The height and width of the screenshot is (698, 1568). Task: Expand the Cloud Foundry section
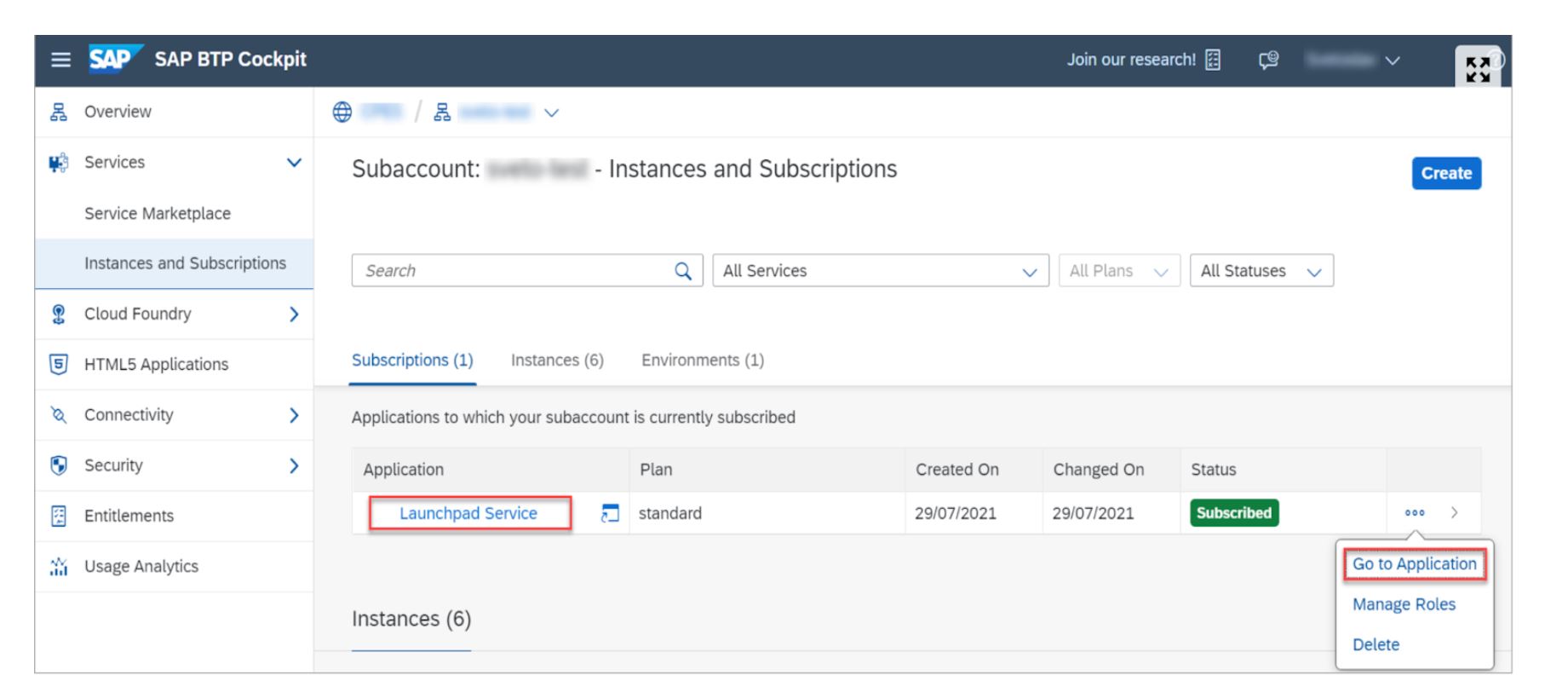(x=294, y=314)
